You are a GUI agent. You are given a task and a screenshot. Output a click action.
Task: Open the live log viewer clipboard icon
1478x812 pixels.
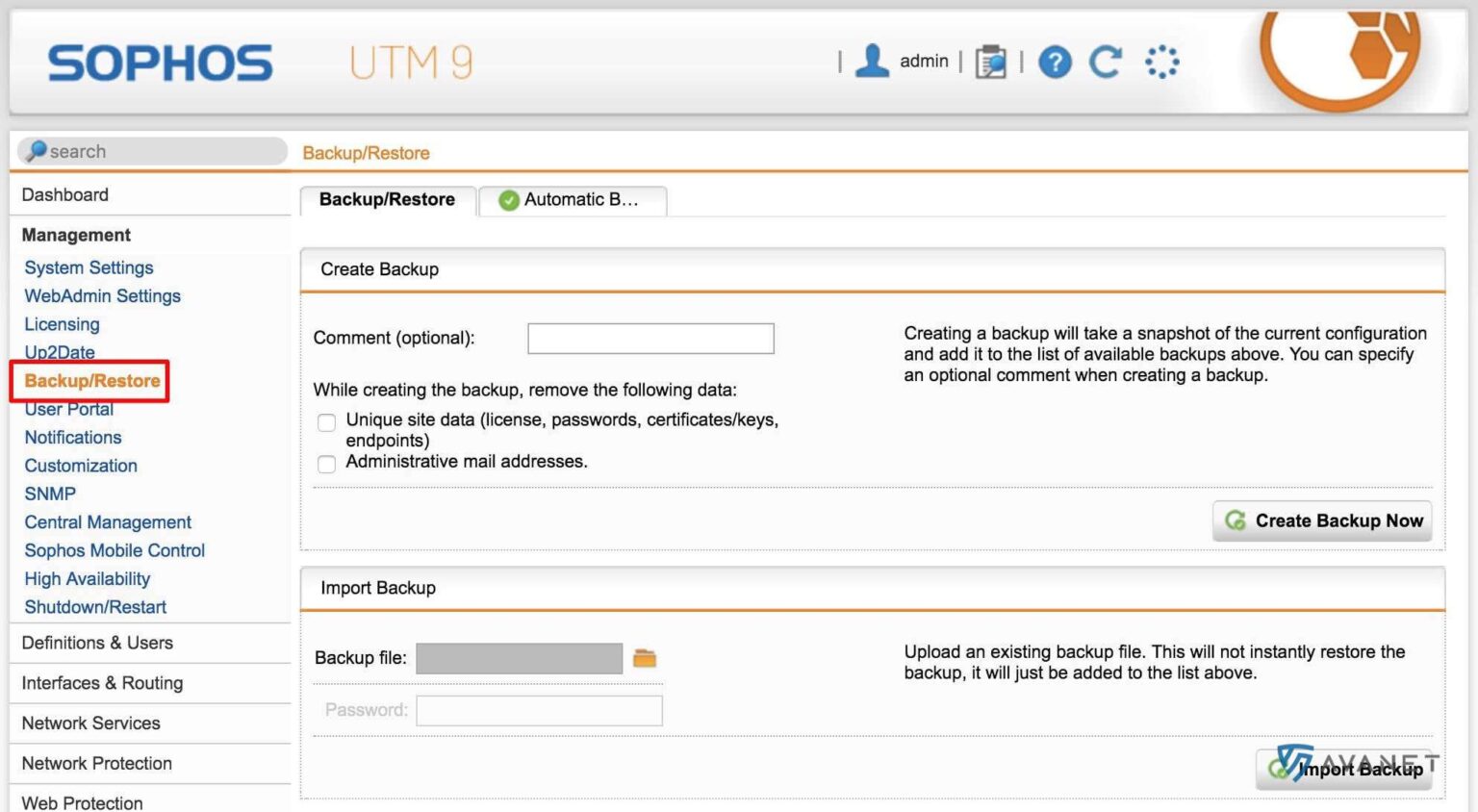pyautogui.click(x=992, y=62)
